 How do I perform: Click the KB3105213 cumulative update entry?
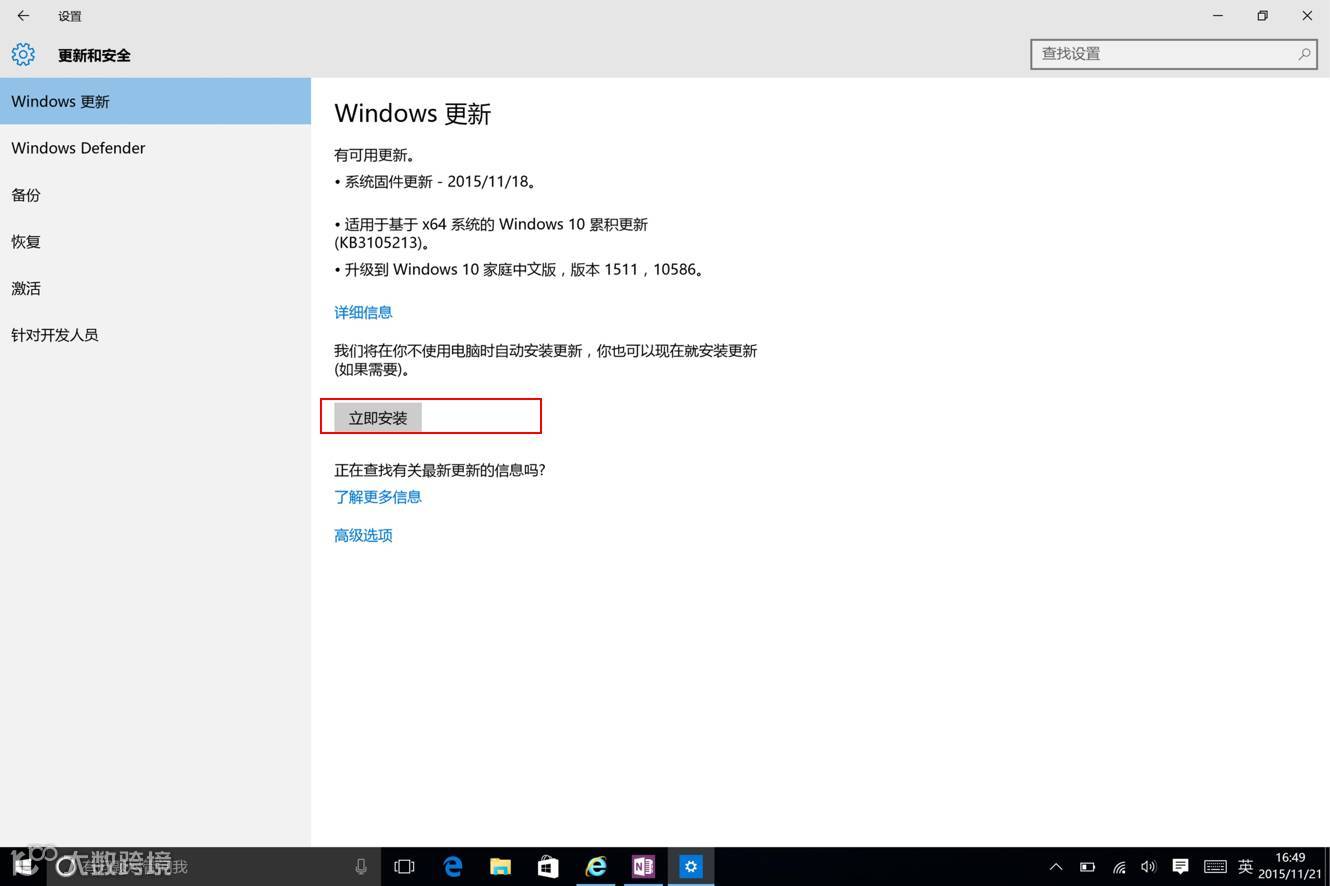click(x=491, y=233)
